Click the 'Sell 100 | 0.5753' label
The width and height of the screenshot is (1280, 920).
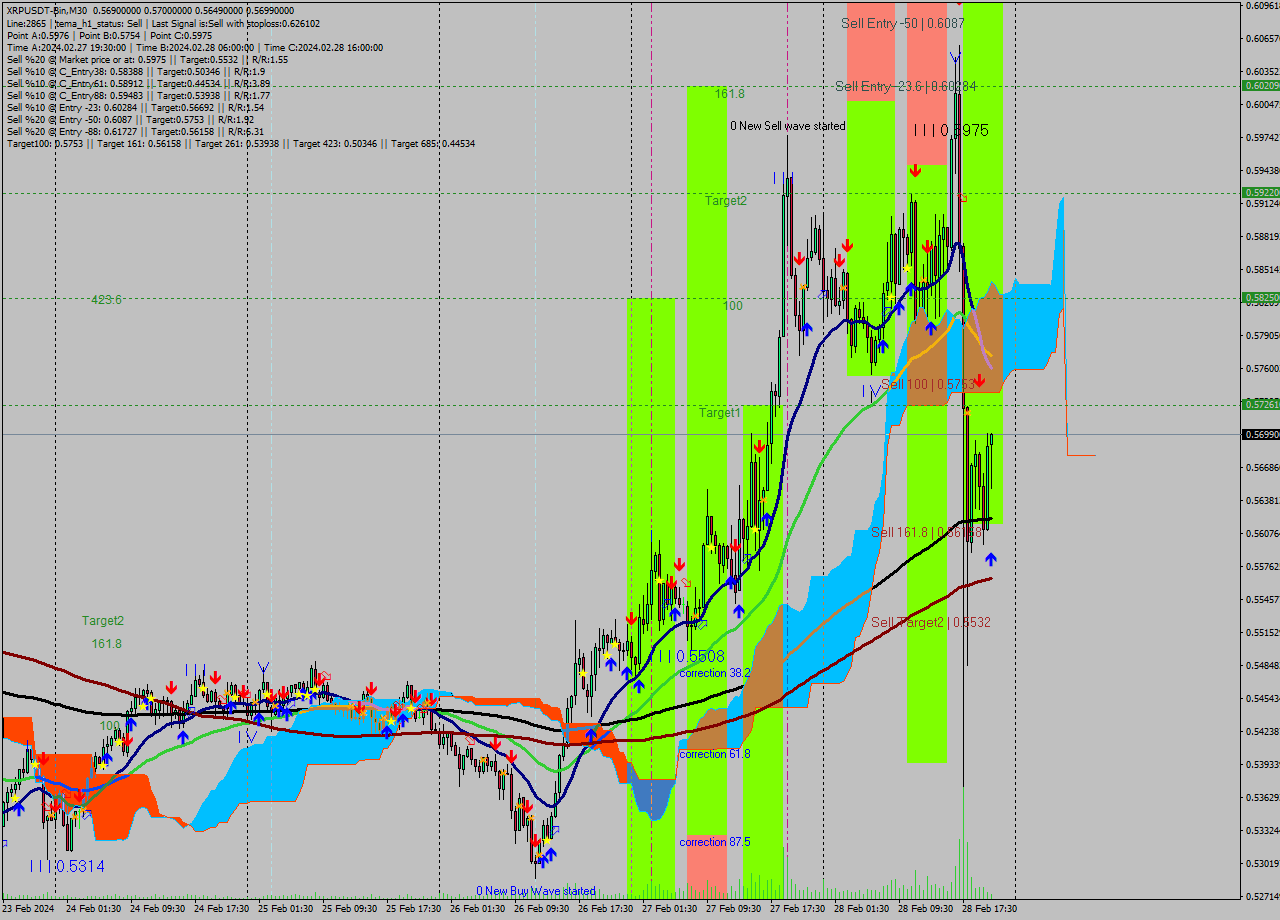(927, 384)
